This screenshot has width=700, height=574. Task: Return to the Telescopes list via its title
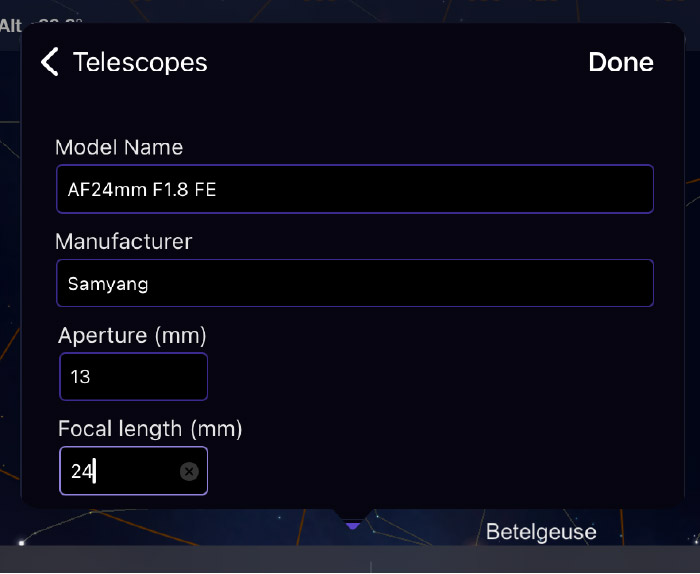[x=140, y=62]
